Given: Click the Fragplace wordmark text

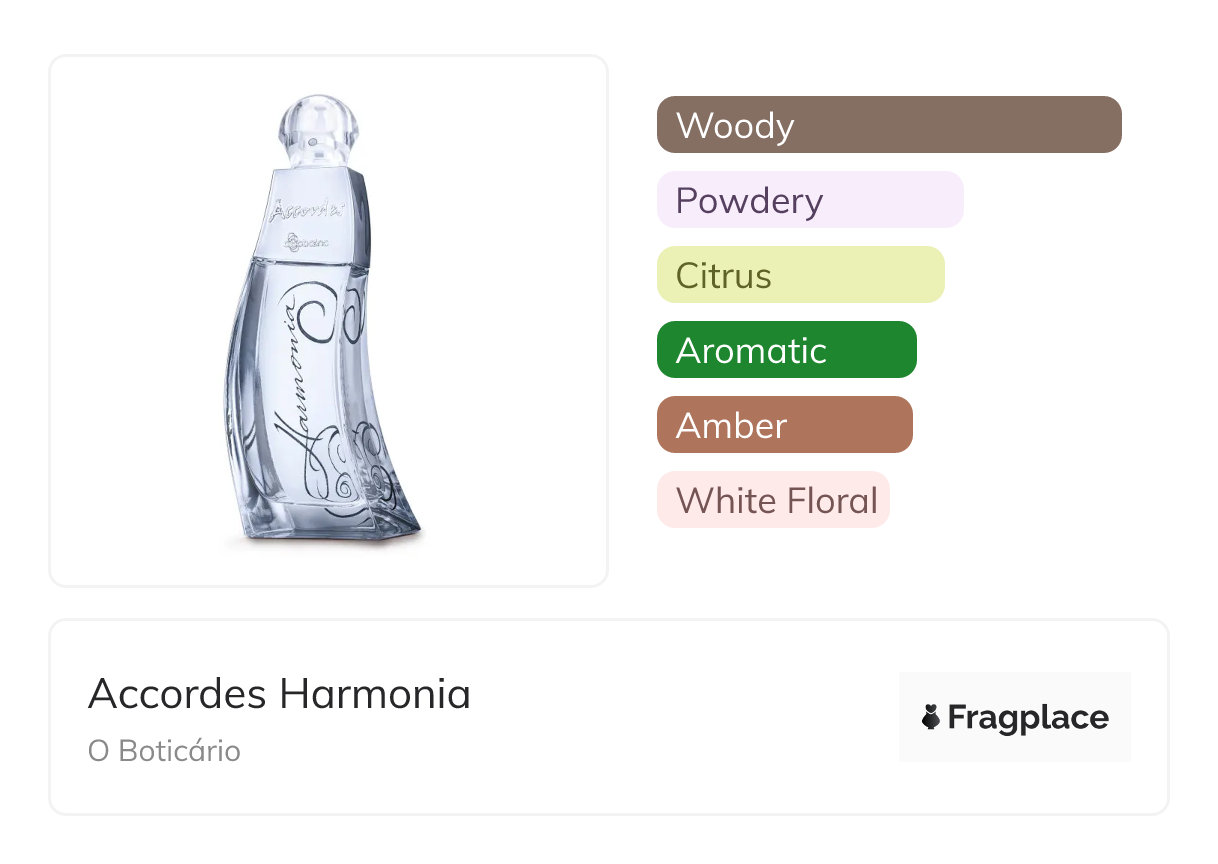Looking at the screenshot, I should tap(1028, 717).
